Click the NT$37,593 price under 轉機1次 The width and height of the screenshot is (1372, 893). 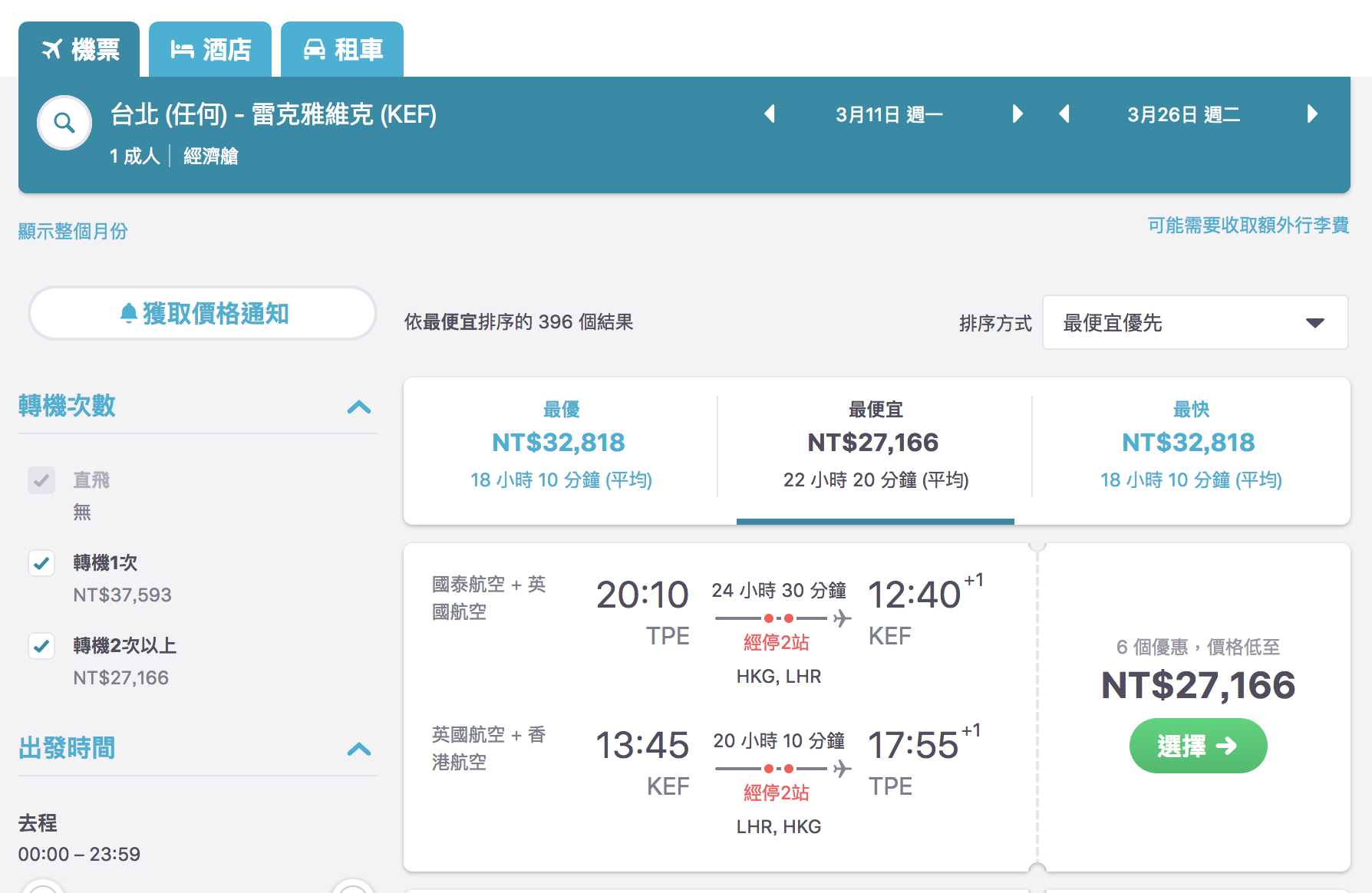tap(122, 595)
